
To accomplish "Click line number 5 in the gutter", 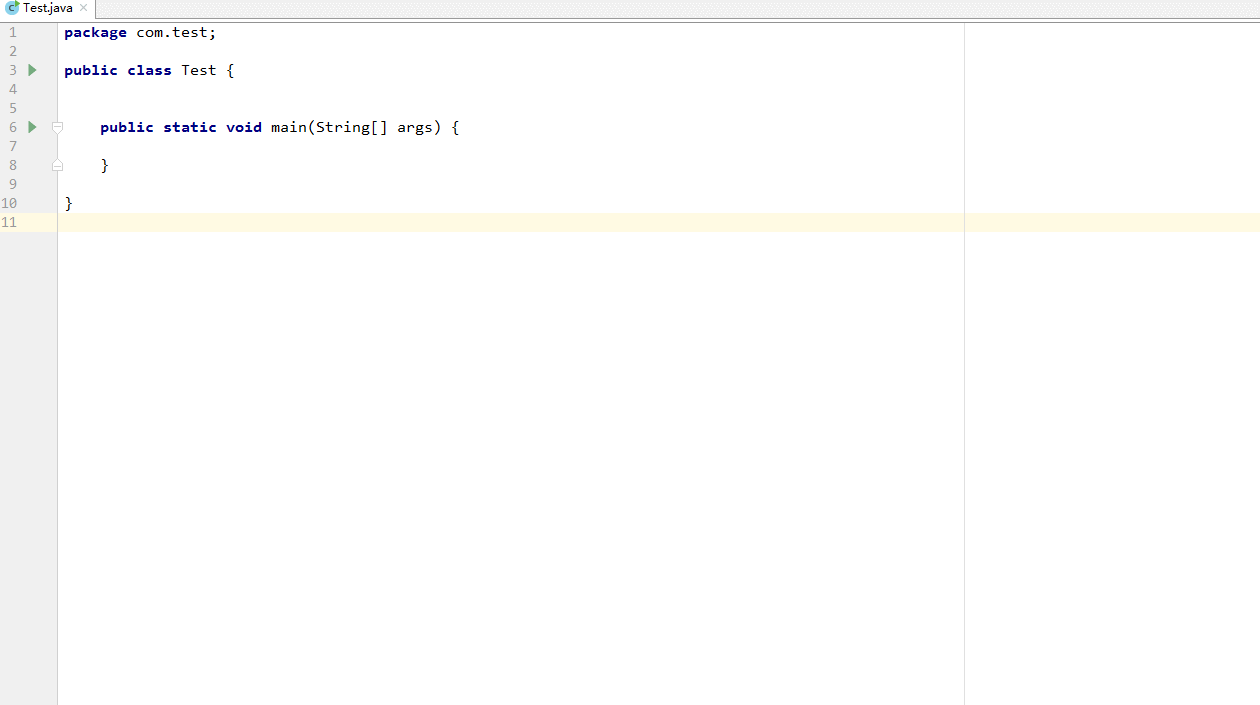I will [13, 108].
